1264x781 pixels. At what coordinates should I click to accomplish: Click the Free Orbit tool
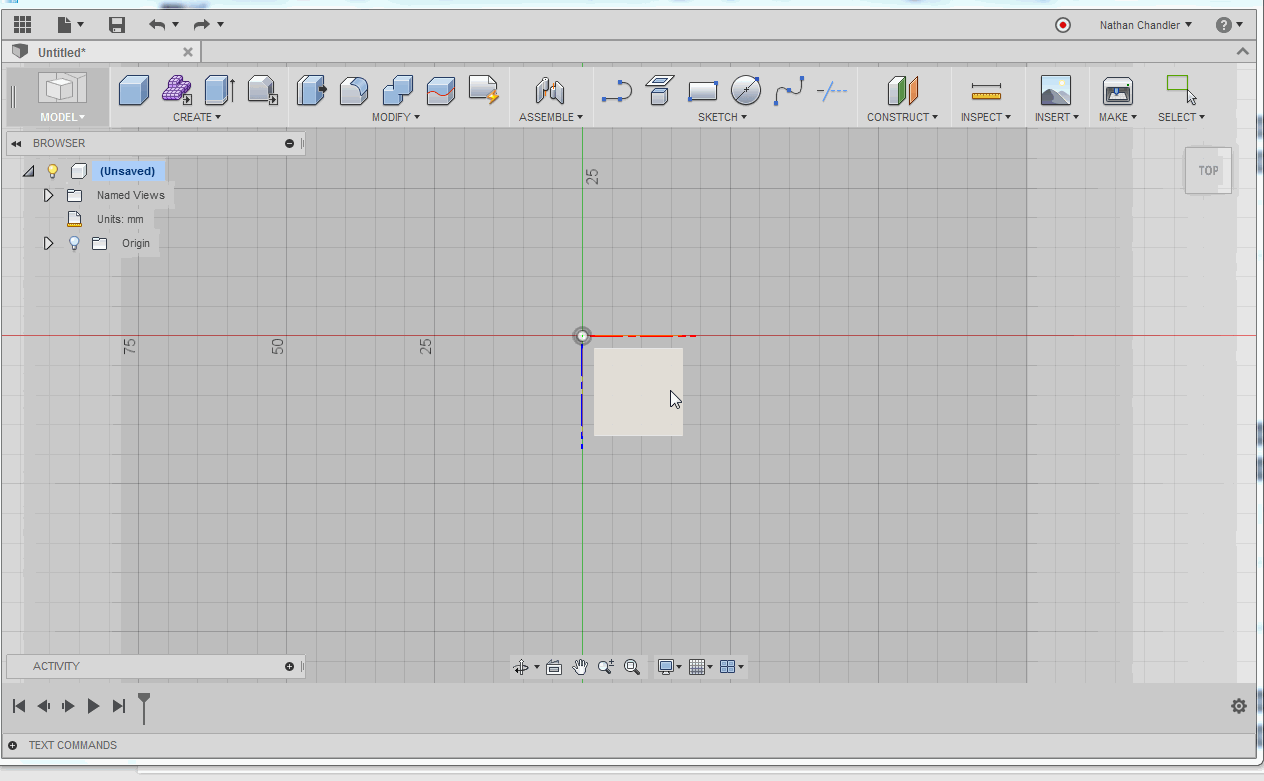coord(521,666)
